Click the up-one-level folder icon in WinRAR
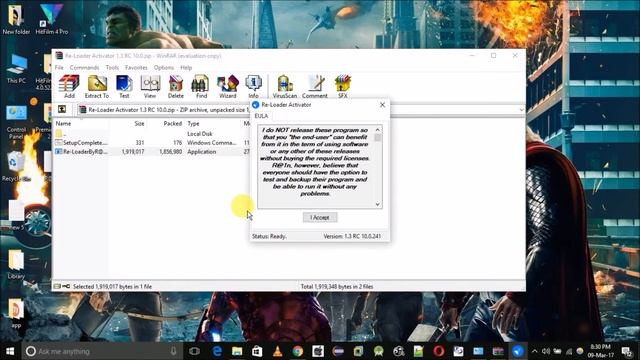The height and width of the screenshot is (360, 640). coord(62,109)
